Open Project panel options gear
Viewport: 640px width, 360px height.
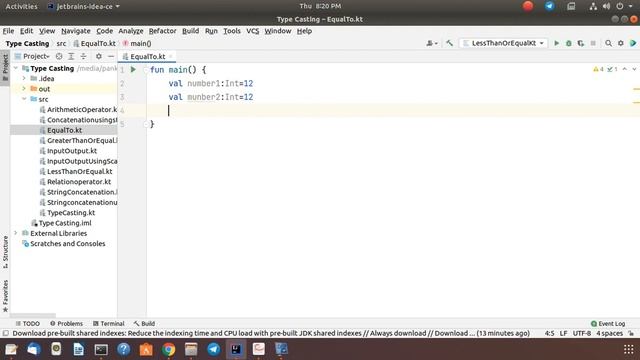(99, 56)
